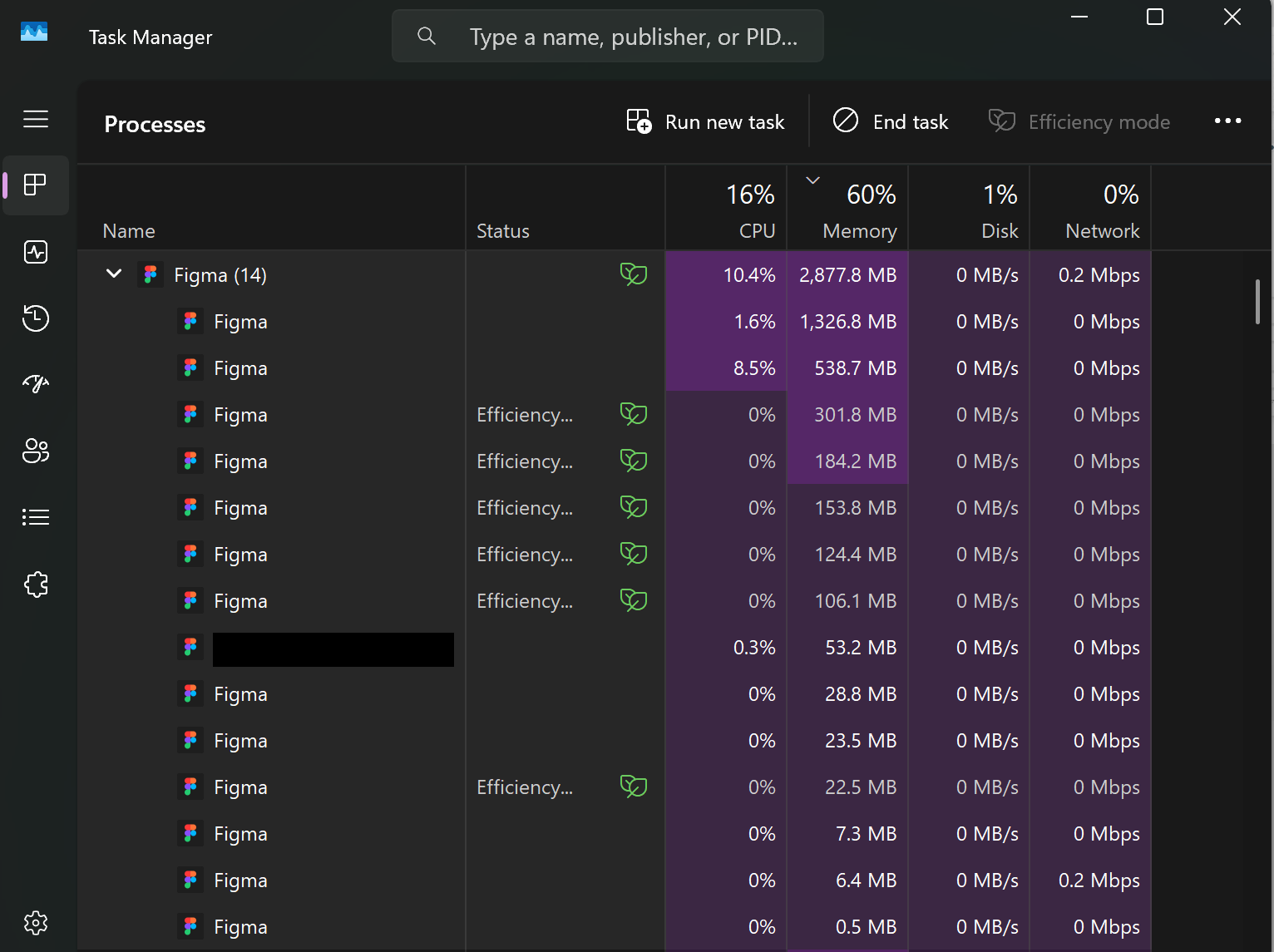
Task: Click the leaf icon on the 301.8 MB row
Action: click(634, 413)
